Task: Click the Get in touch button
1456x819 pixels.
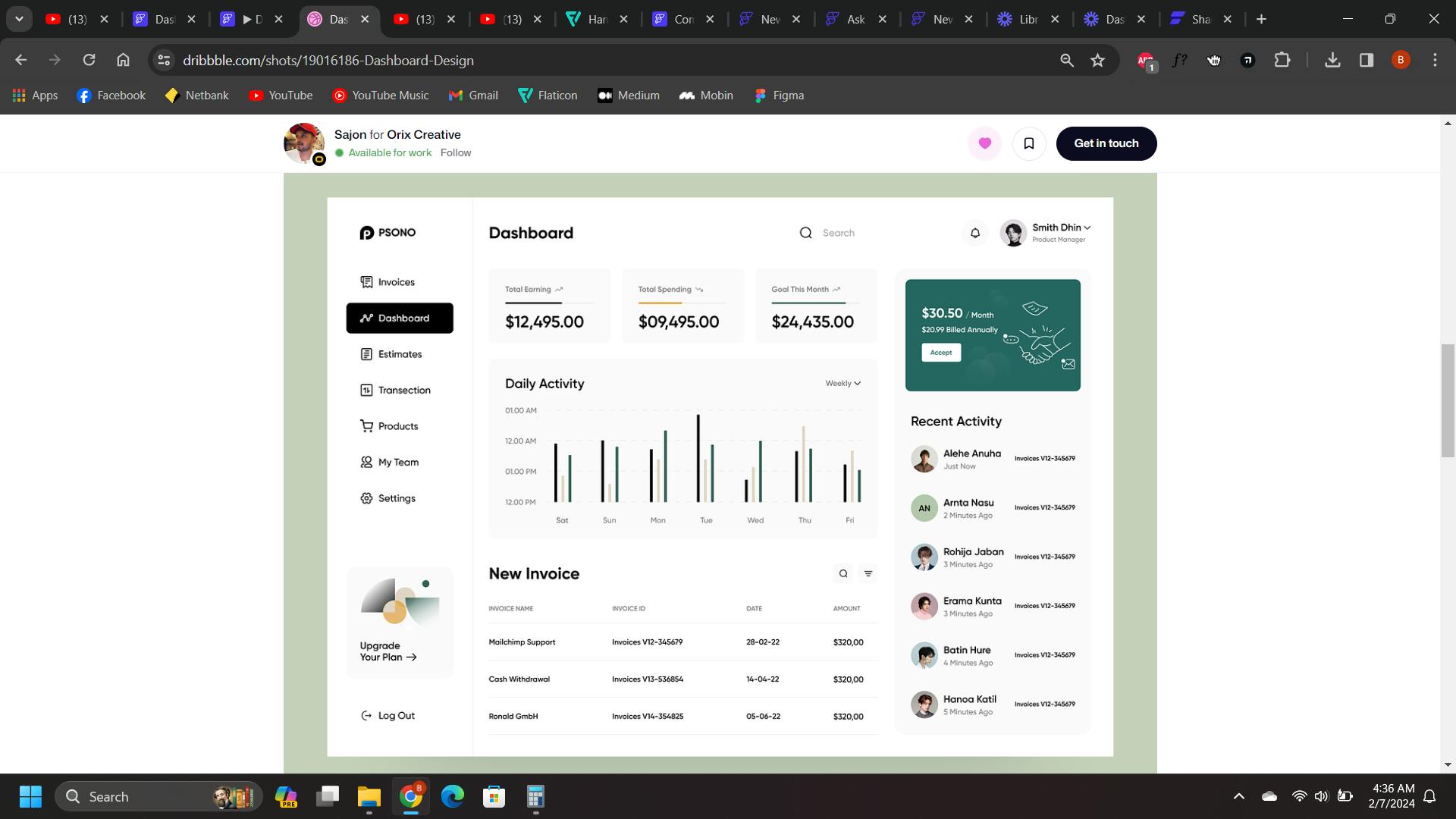Action: coord(1106,143)
